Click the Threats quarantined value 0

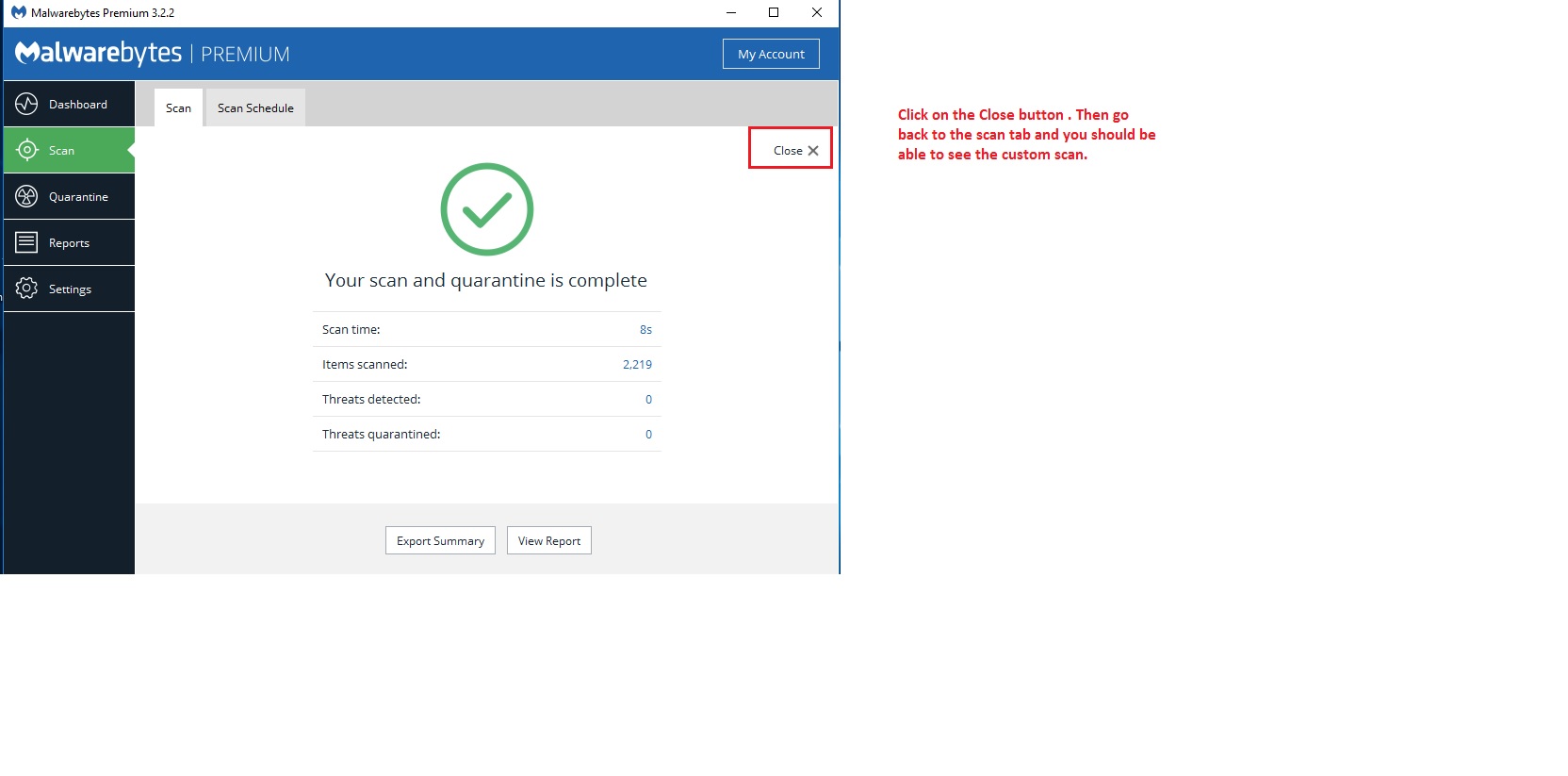point(648,434)
